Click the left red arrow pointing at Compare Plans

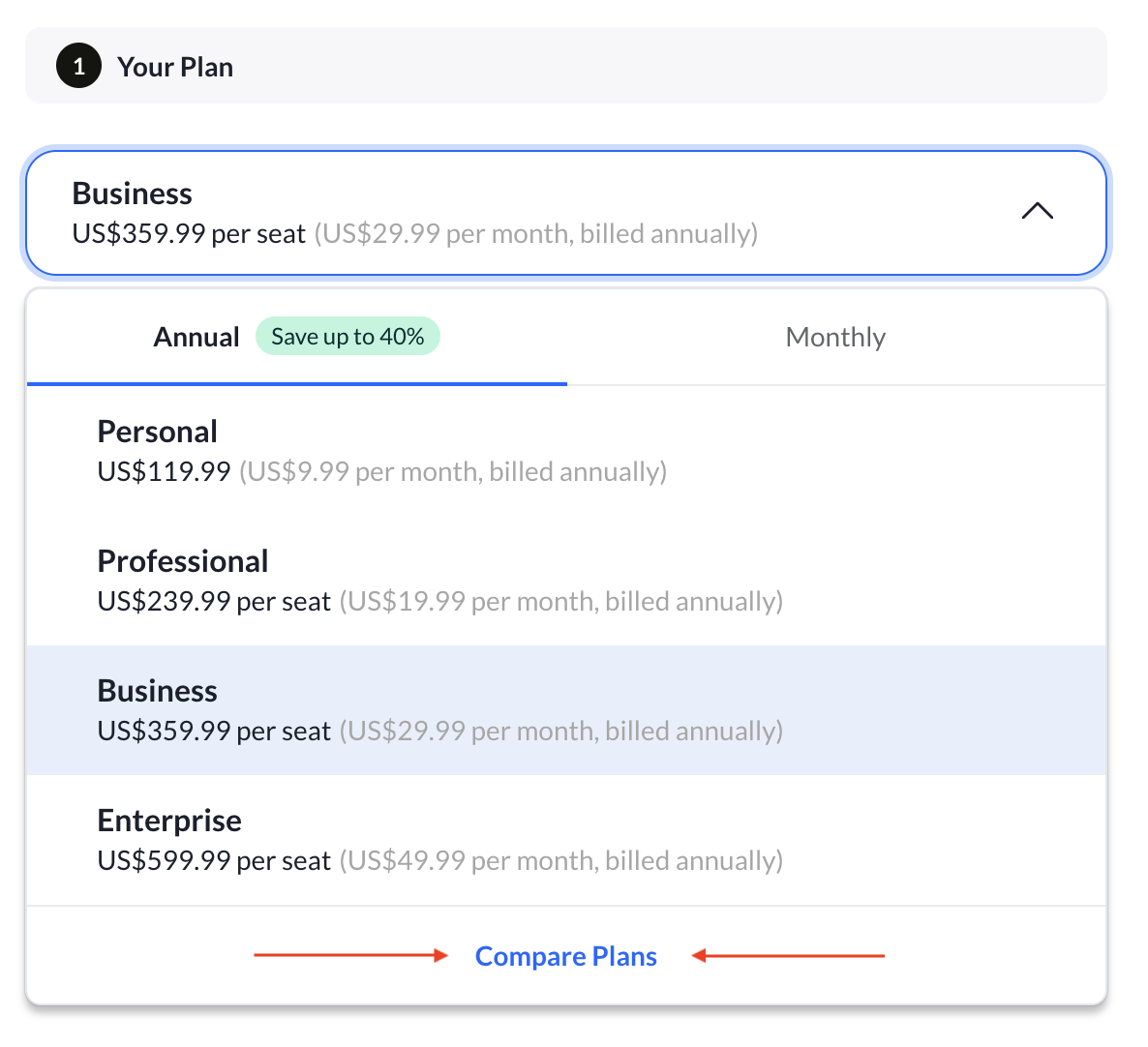(x=350, y=956)
